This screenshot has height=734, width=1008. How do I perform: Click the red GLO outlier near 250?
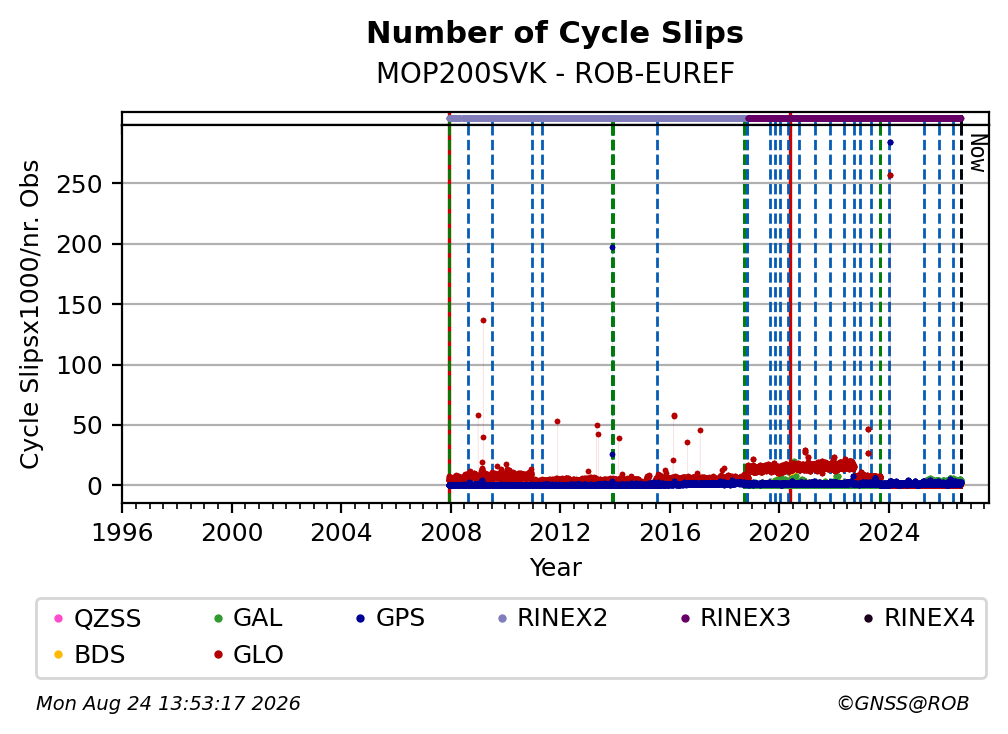click(x=890, y=175)
